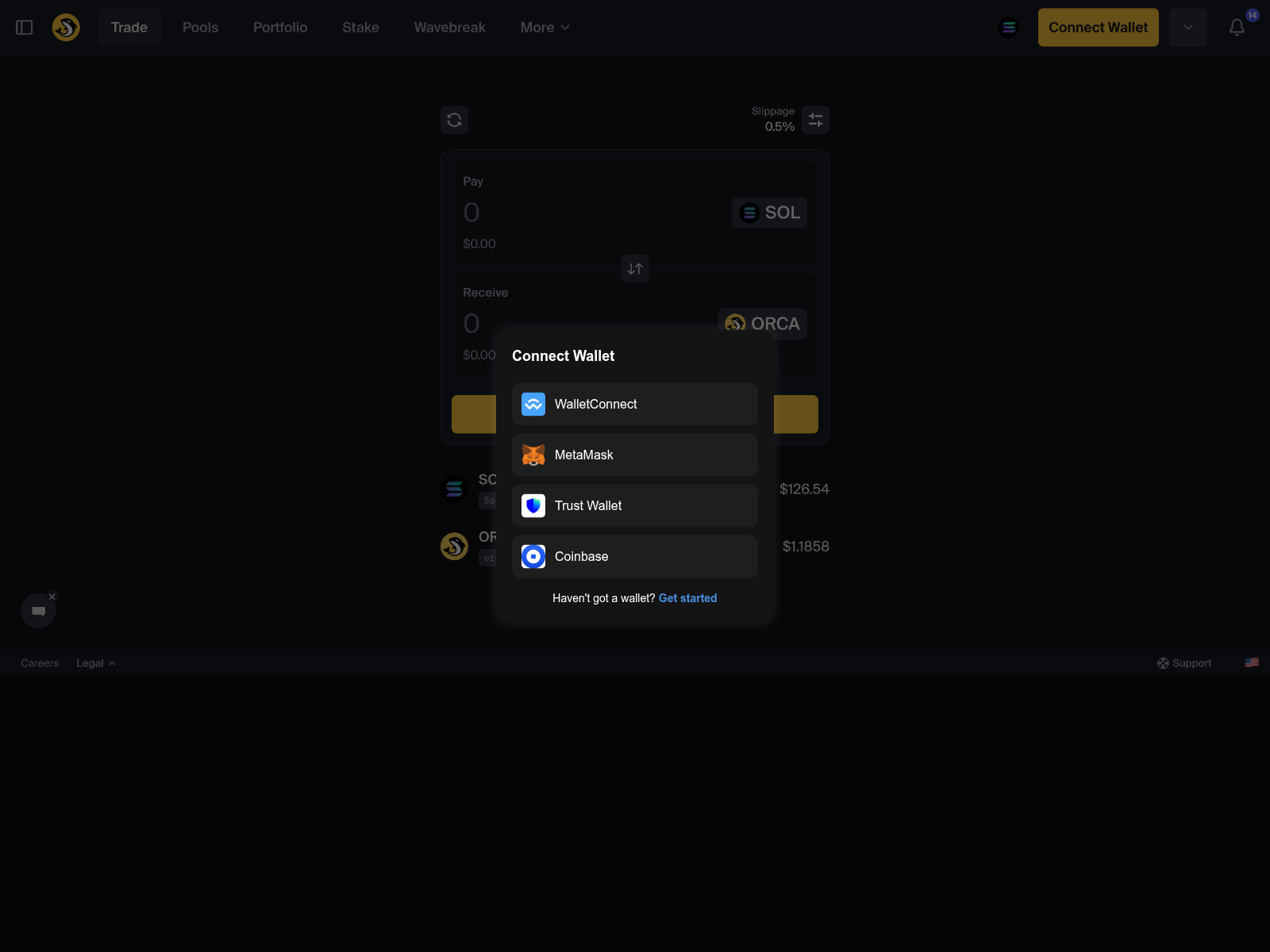Expand the Legal footer menu
Image resolution: width=1270 pixels, height=952 pixels.
(96, 663)
